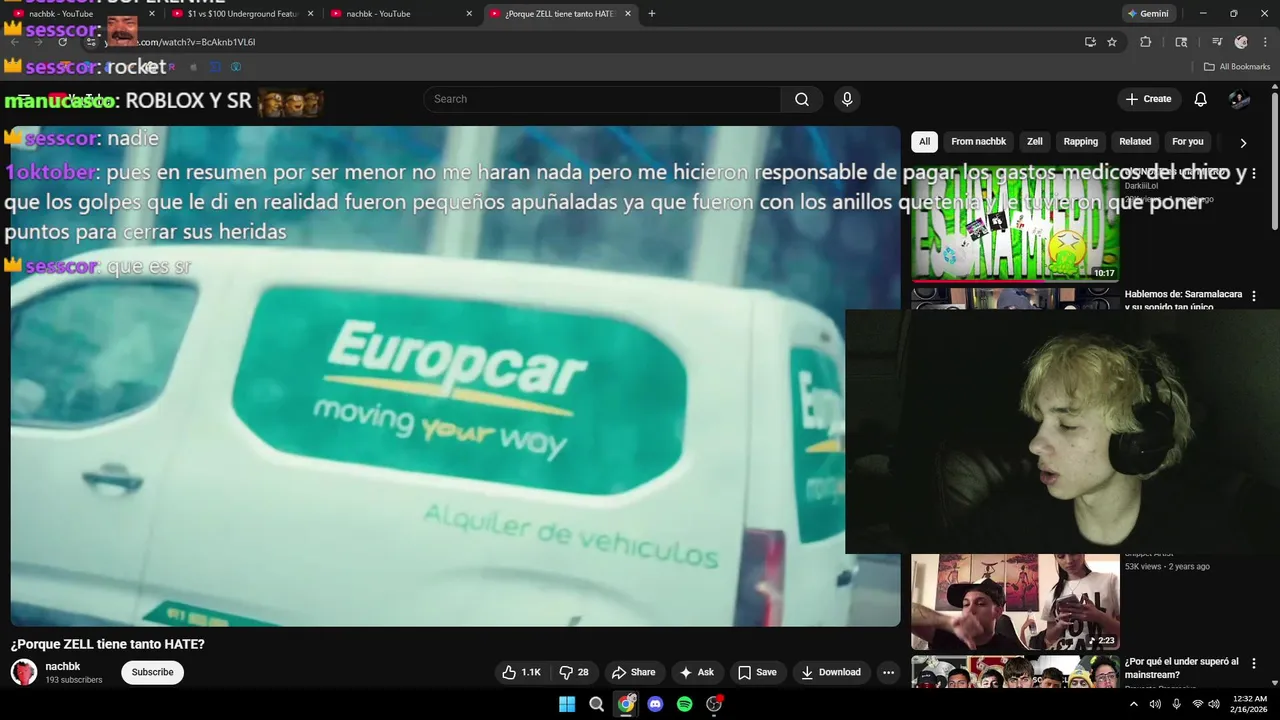Open more actions menu beside Download
This screenshot has height=720, width=1280.
coord(888,672)
